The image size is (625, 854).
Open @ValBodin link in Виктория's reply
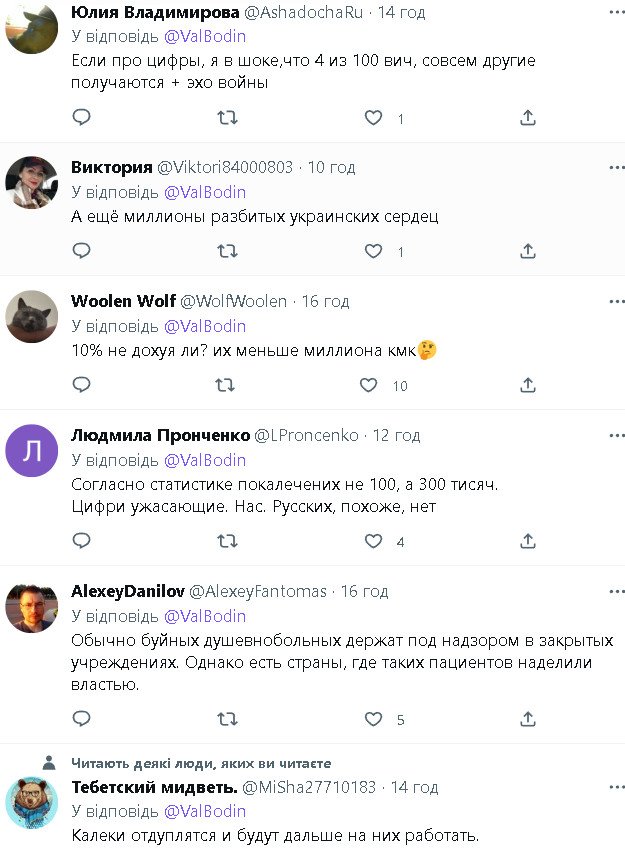tap(204, 192)
